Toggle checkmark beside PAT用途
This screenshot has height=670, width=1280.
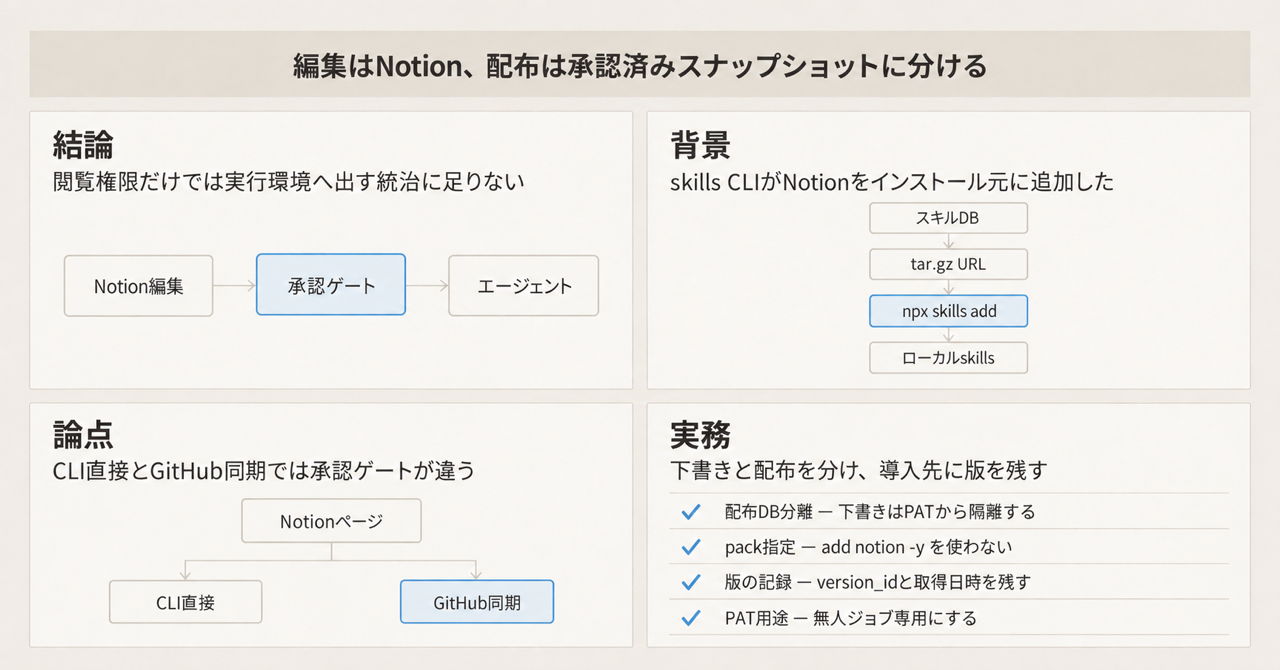pos(690,618)
